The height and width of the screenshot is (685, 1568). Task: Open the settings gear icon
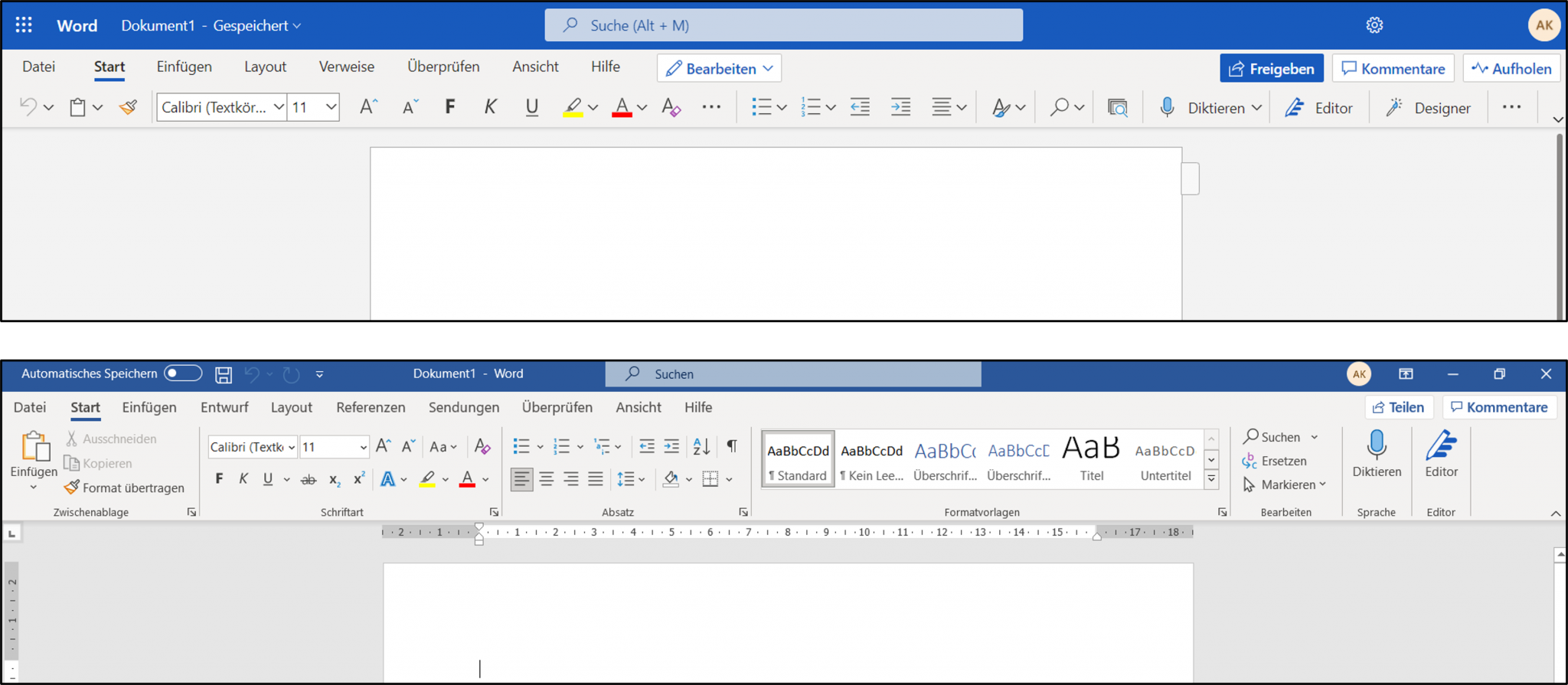1374,25
